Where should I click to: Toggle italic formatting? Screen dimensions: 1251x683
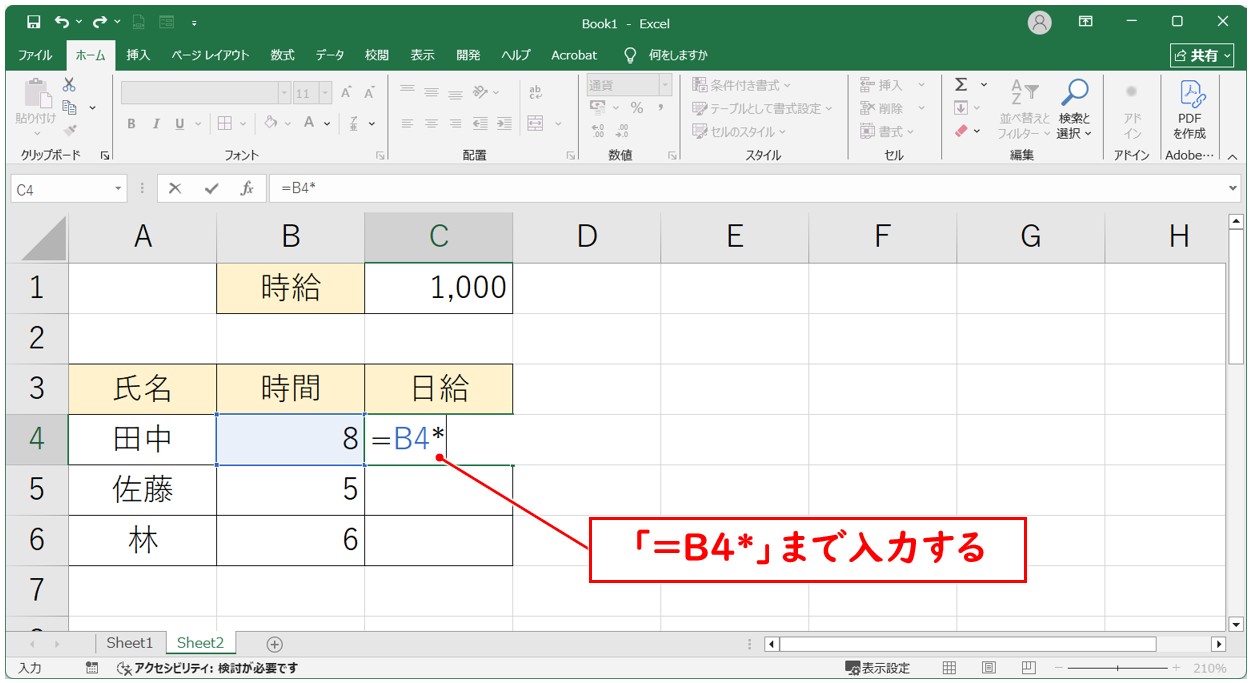156,124
